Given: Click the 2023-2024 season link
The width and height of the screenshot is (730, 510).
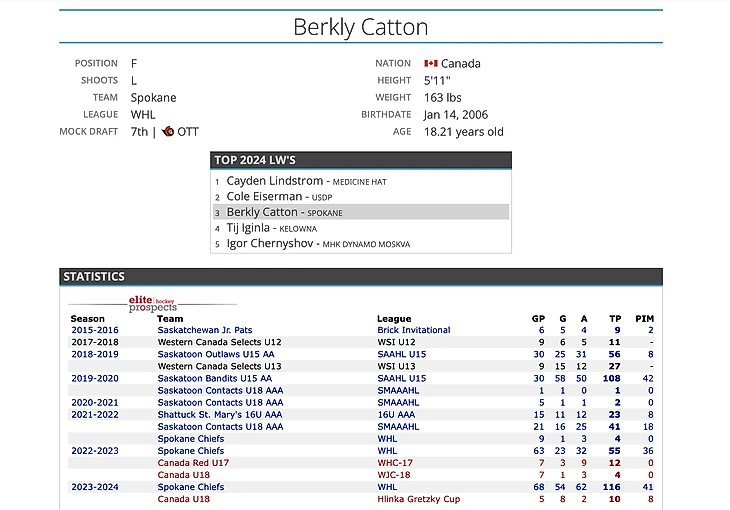Looking at the screenshot, I should pyautogui.click(x=94, y=487).
